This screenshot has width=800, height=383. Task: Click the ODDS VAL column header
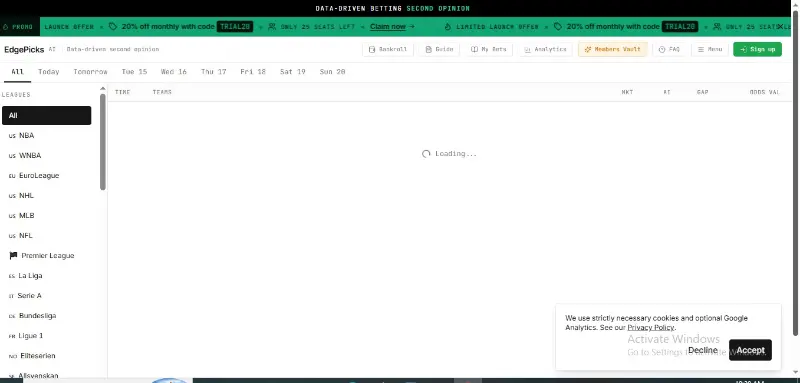click(764, 92)
